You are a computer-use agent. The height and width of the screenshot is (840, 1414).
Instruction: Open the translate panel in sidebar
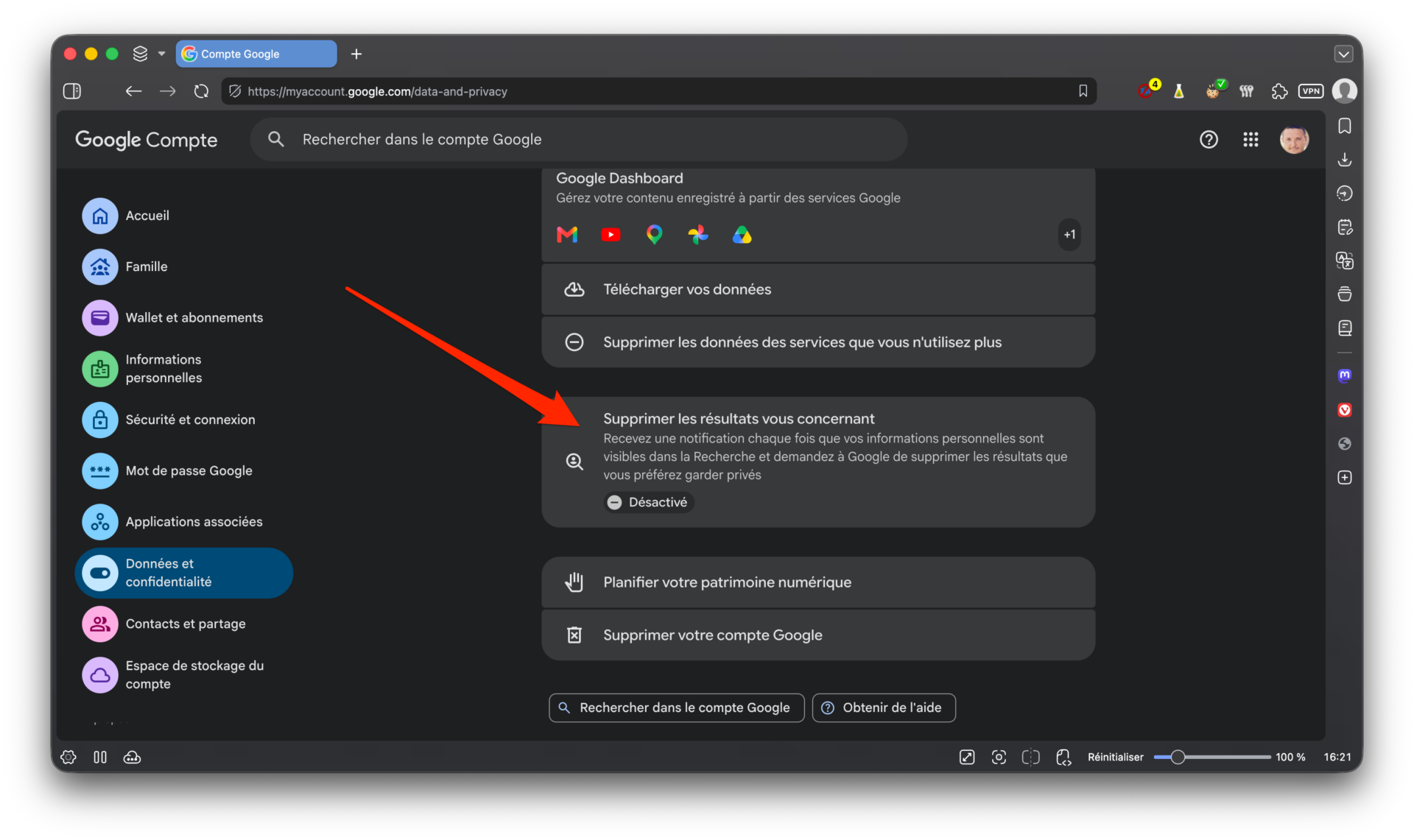pyautogui.click(x=1345, y=261)
